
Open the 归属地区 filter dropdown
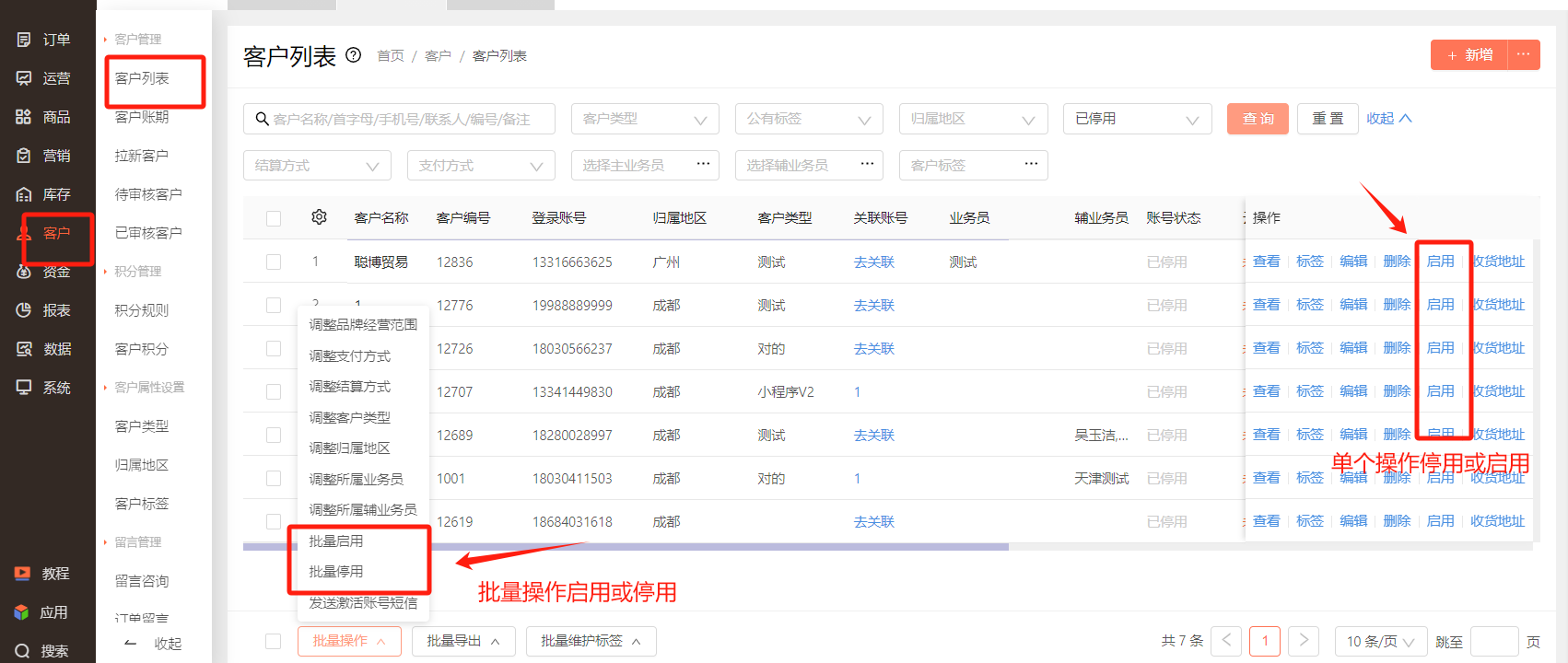click(973, 119)
